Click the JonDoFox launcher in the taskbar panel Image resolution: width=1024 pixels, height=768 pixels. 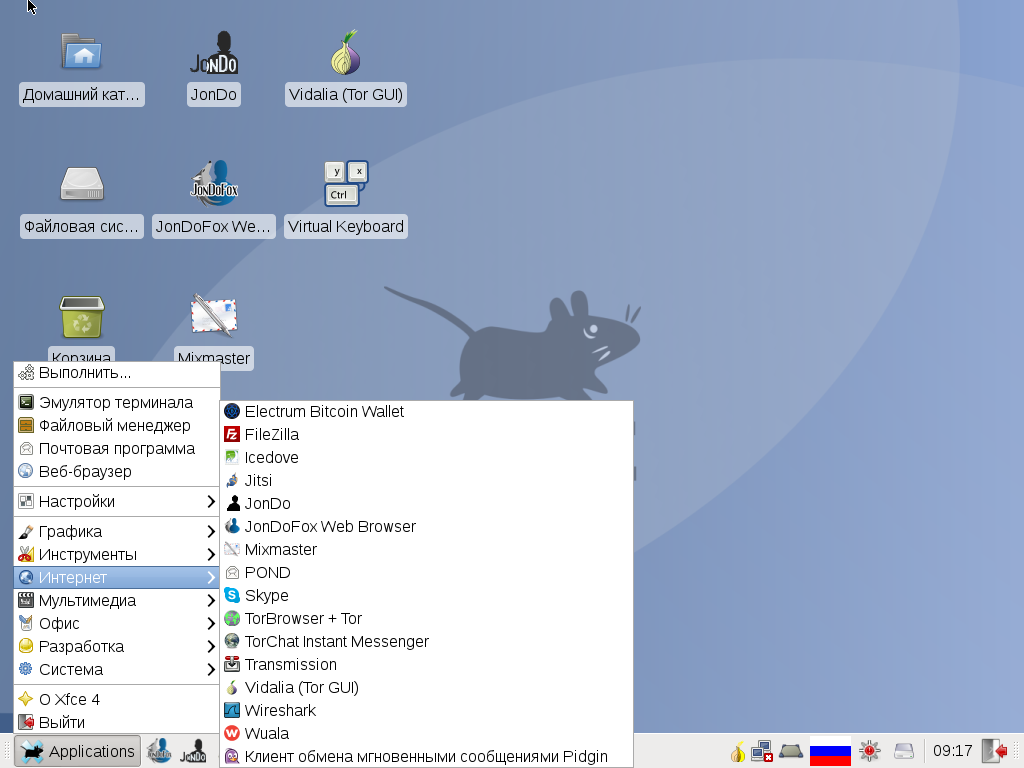159,751
